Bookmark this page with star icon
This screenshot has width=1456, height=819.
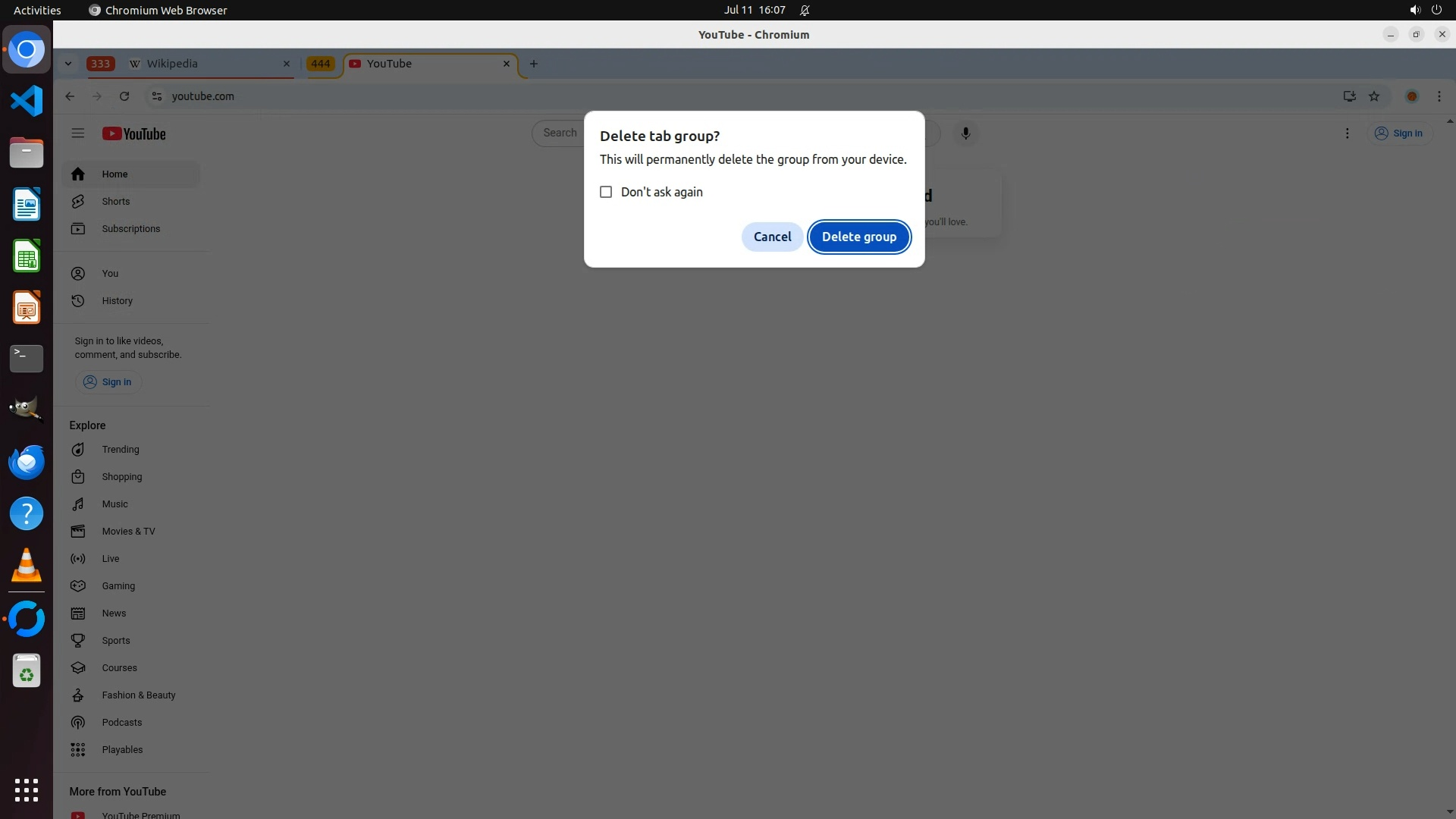pyautogui.click(x=1374, y=96)
